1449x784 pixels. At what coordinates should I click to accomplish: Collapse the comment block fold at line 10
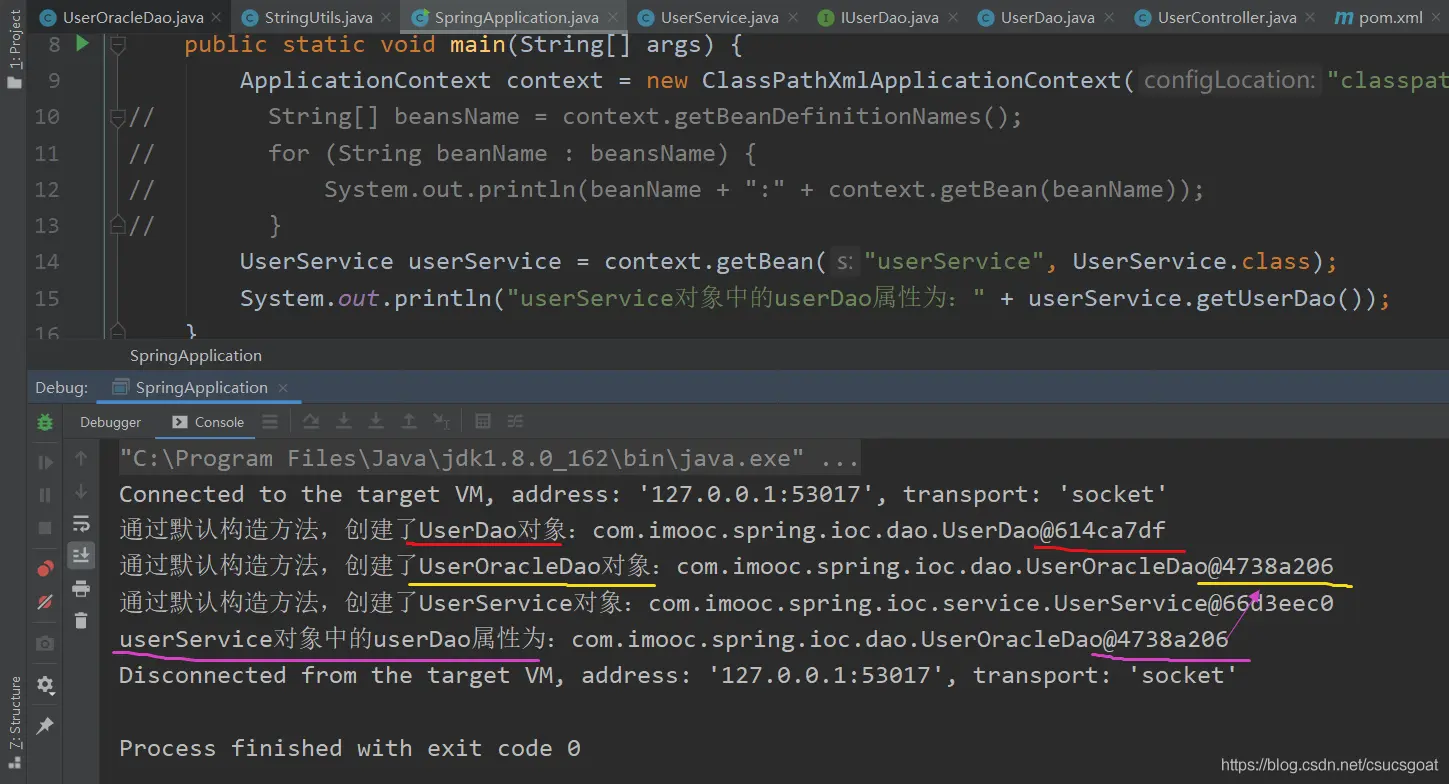(x=118, y=117)
